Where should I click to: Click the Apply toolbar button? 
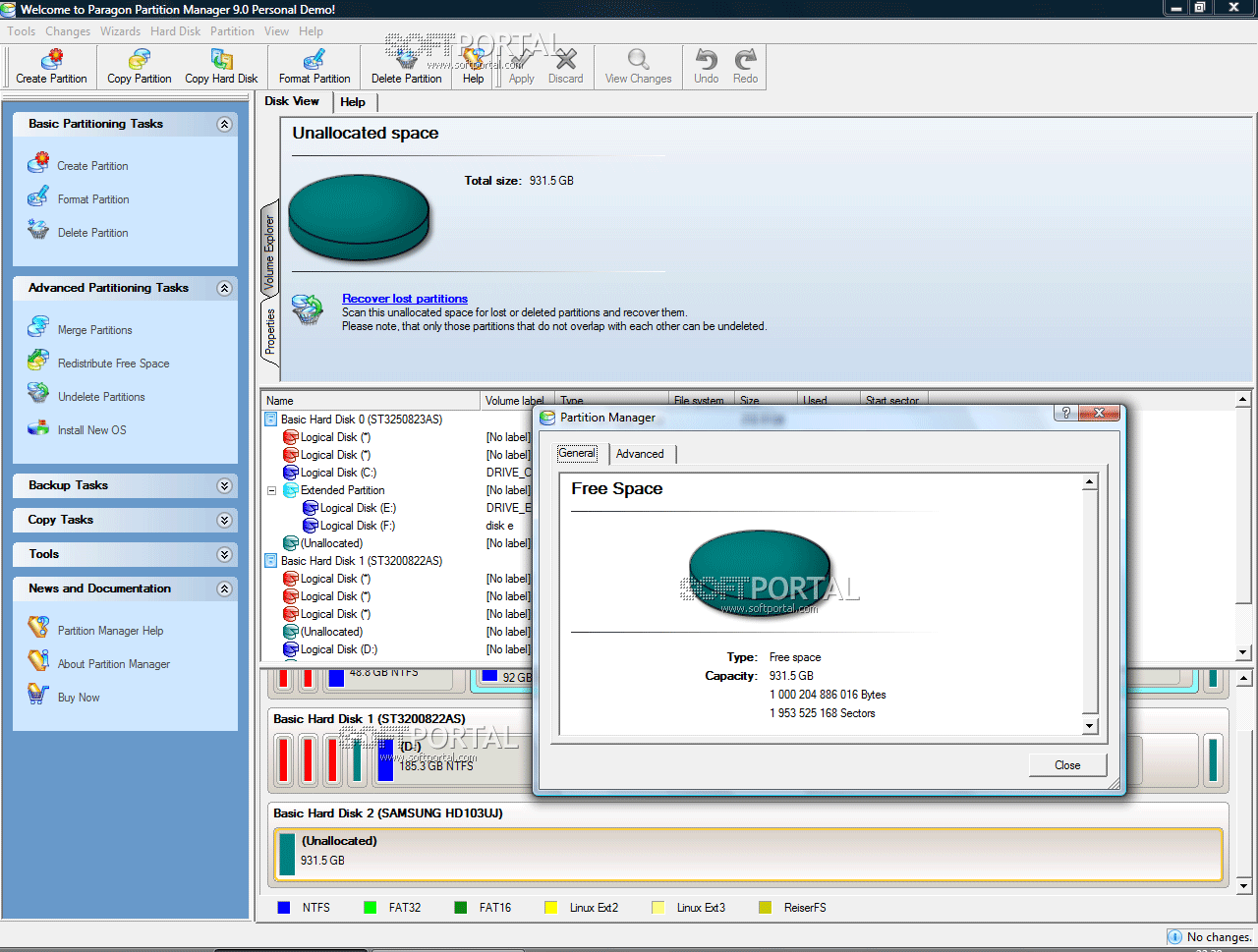[522, 67]
